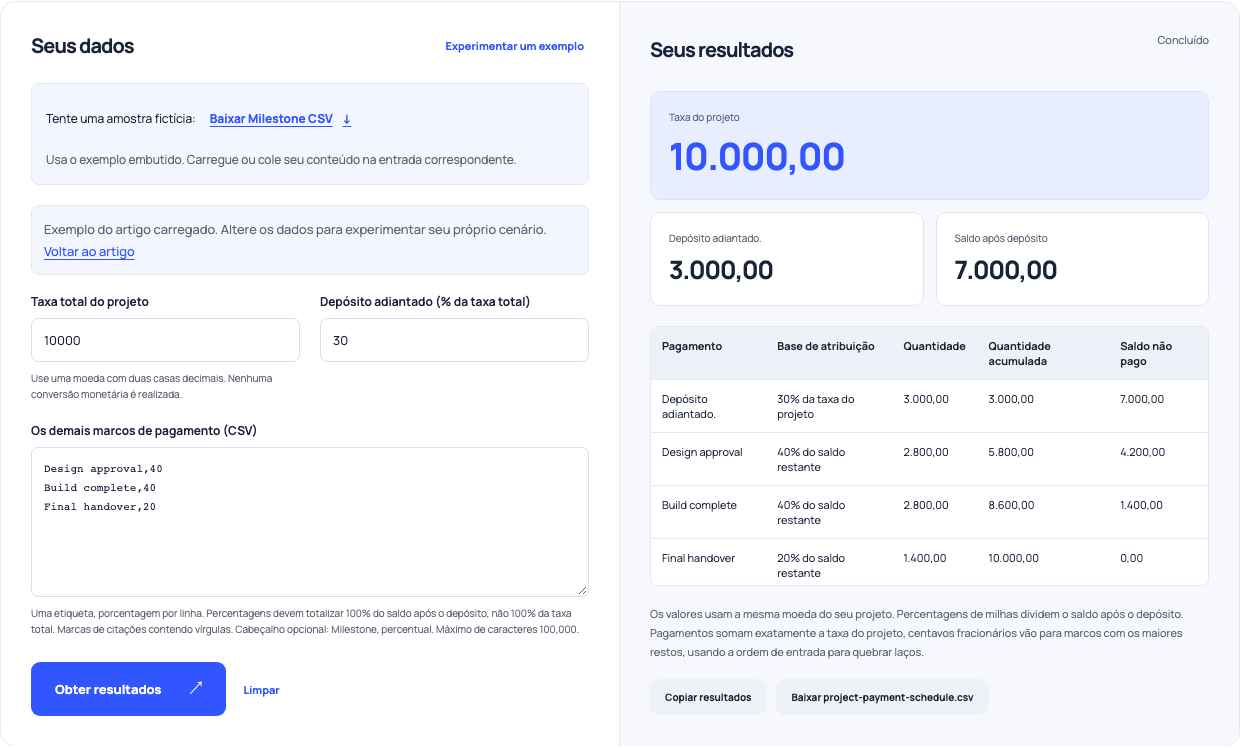Open the Experimentar um exemplo link
Image resolution: width=1240 pixels, height=748 pixels.
[x=514, y=46]
